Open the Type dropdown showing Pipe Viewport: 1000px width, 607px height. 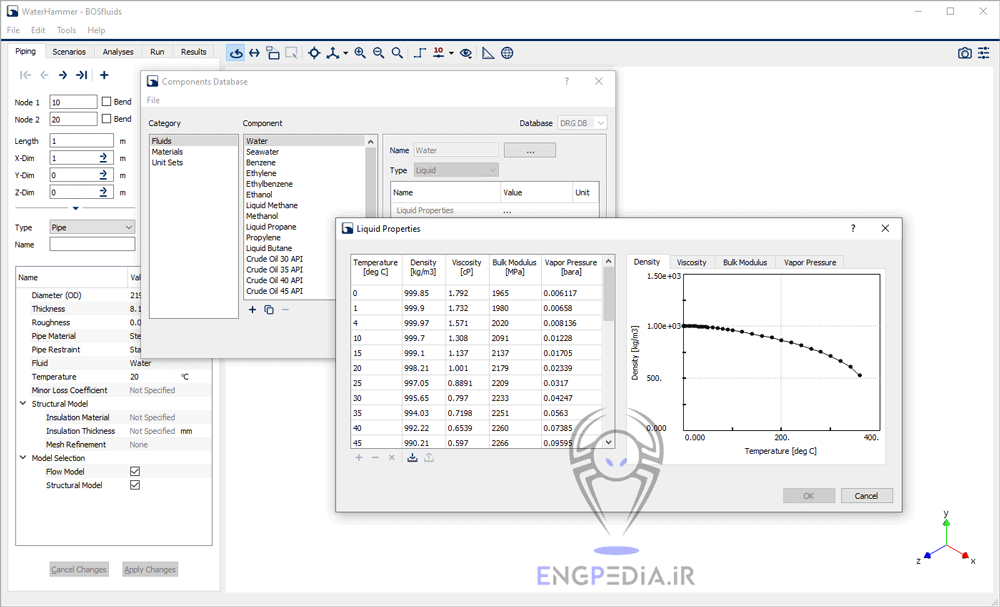[x=92, y=227]
